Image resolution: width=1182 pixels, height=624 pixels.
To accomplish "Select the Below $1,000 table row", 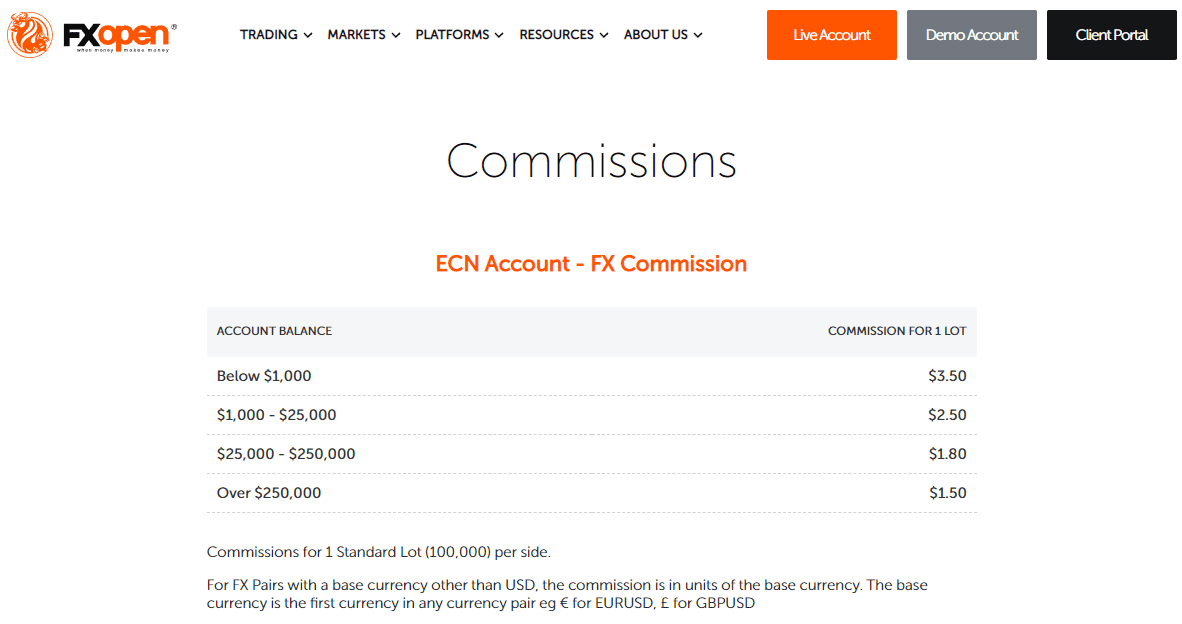I will [591, 376].
